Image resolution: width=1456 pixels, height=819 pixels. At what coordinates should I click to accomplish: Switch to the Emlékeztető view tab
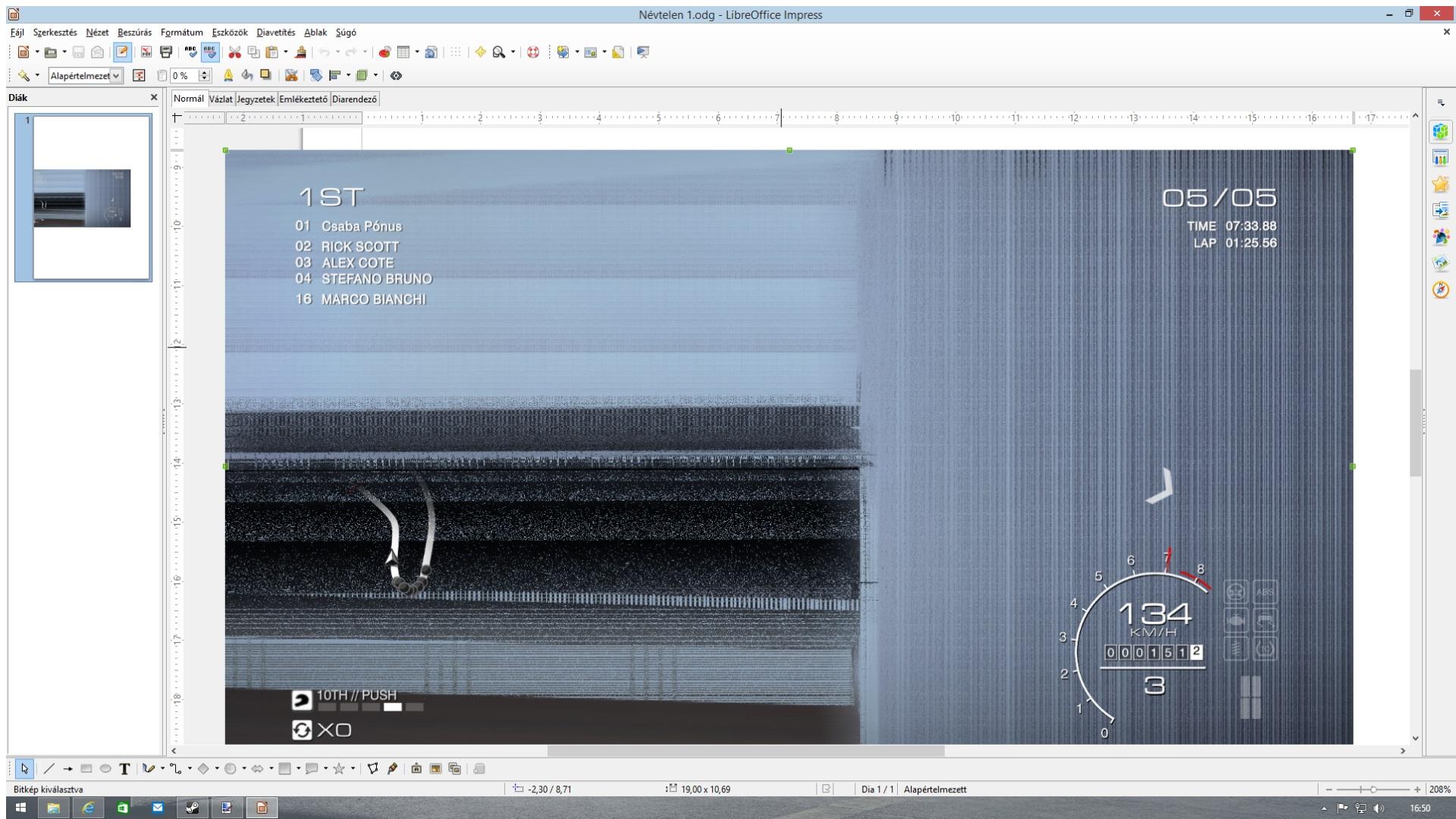click(303, 99)
